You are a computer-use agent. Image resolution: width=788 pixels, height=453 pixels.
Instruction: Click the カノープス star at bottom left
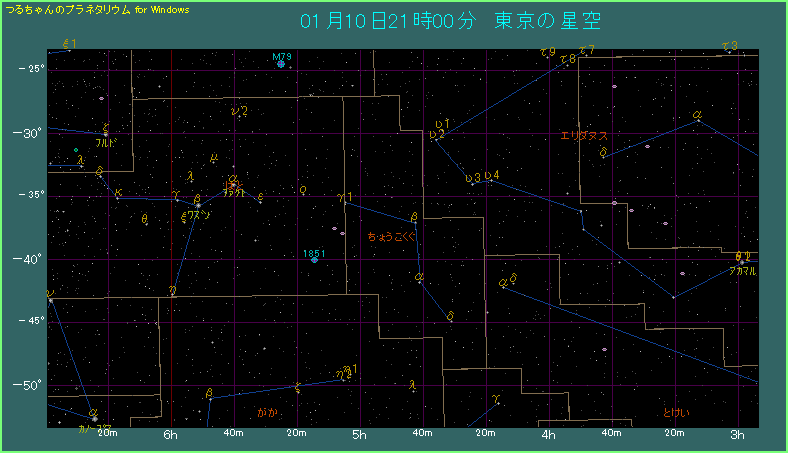93,417
